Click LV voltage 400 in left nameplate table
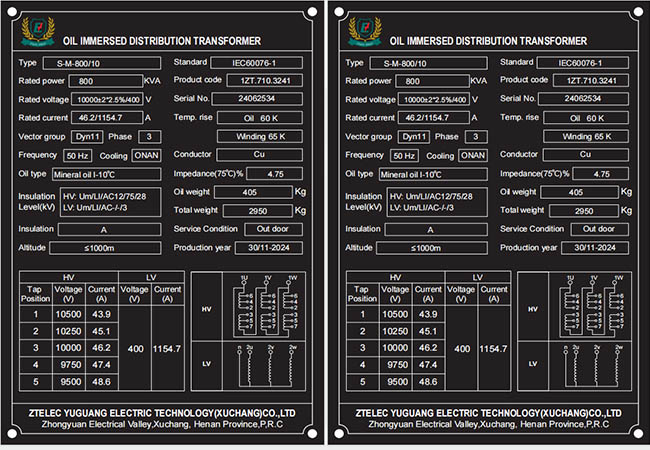The image size is (650, 450). click(135, 349)
